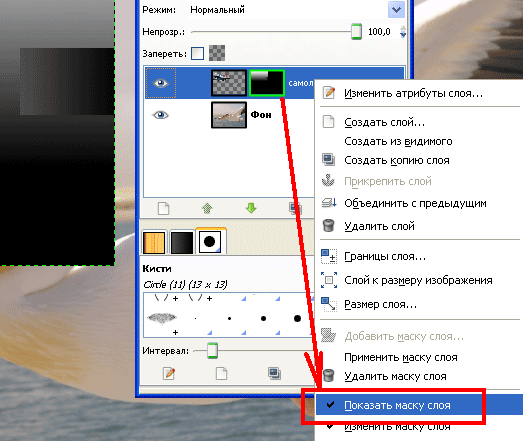The image size is (523, 441).
Task: Hide the Фон layer with eye icon
Action: [x=160, y=115]
